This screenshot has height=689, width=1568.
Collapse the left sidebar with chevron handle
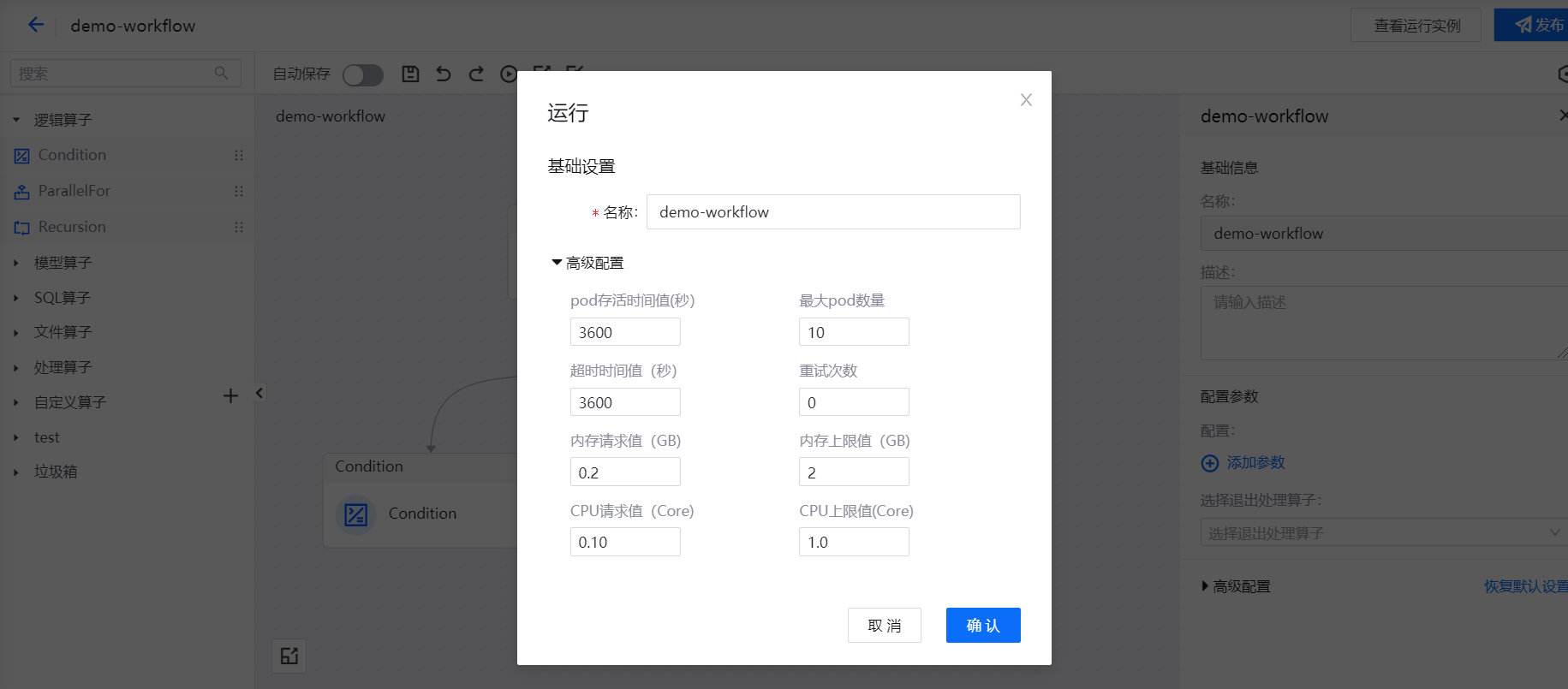click(259, 393)
